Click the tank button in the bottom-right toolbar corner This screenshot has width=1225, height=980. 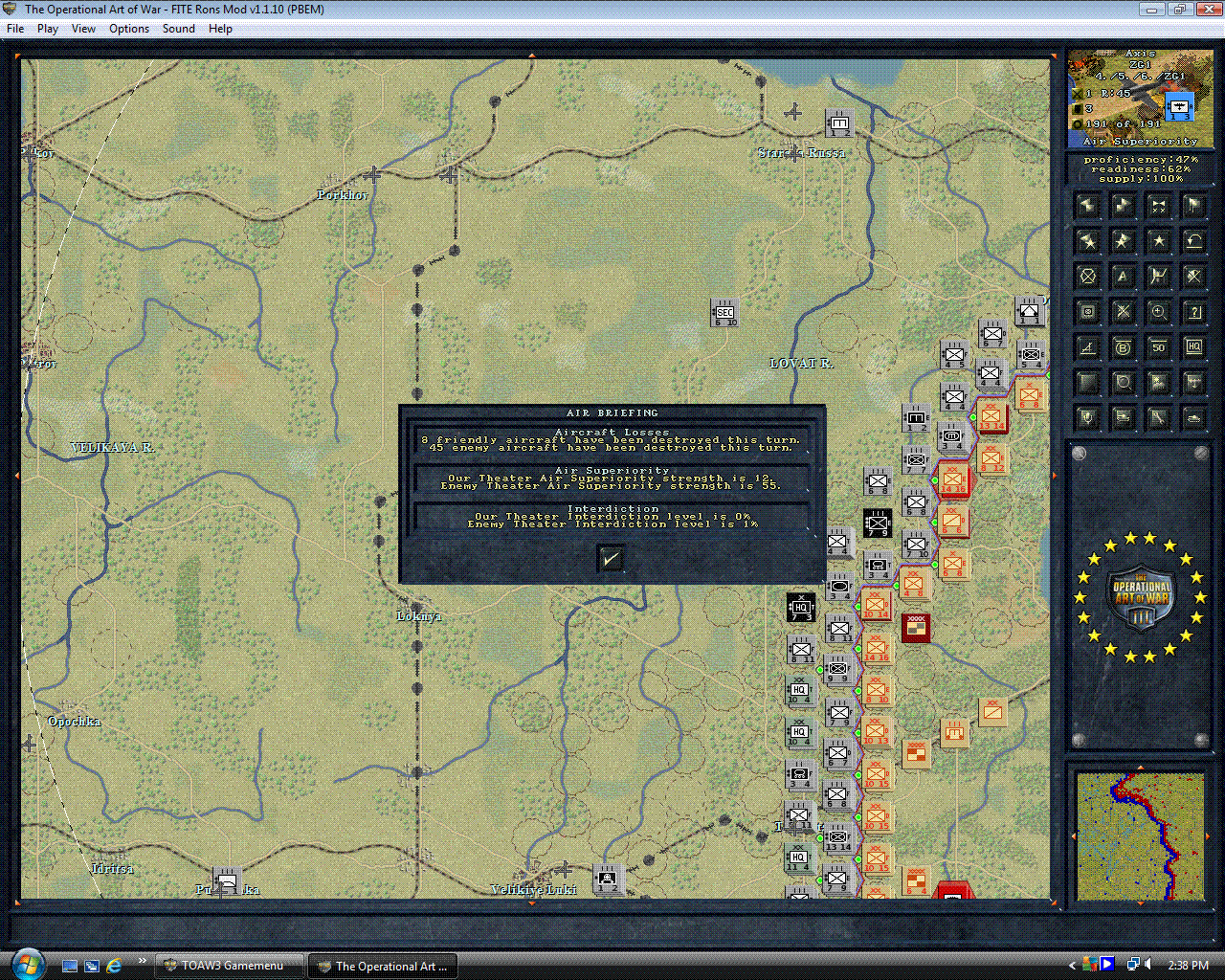pos(1193,418)
